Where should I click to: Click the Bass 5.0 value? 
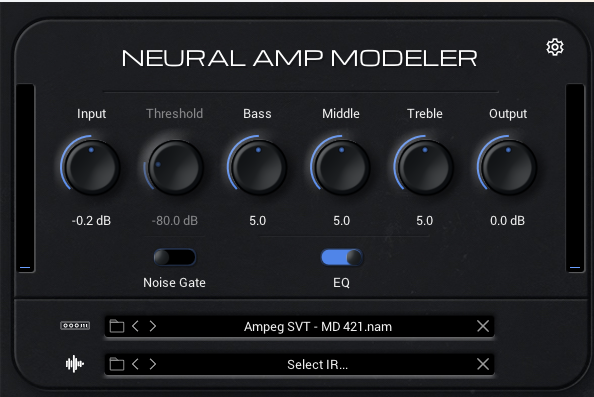tap(258, 220)
